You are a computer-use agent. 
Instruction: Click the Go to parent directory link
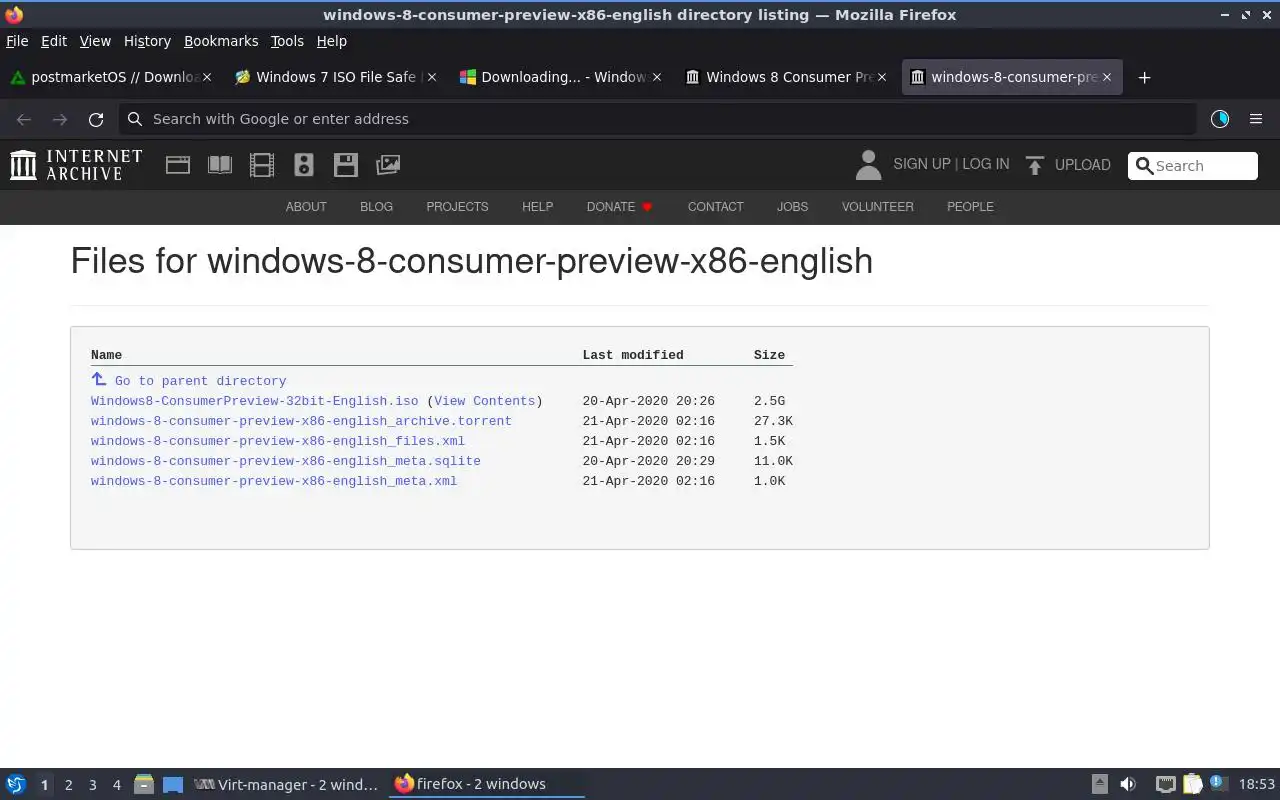pyautogui.click(x=201, y=381)
